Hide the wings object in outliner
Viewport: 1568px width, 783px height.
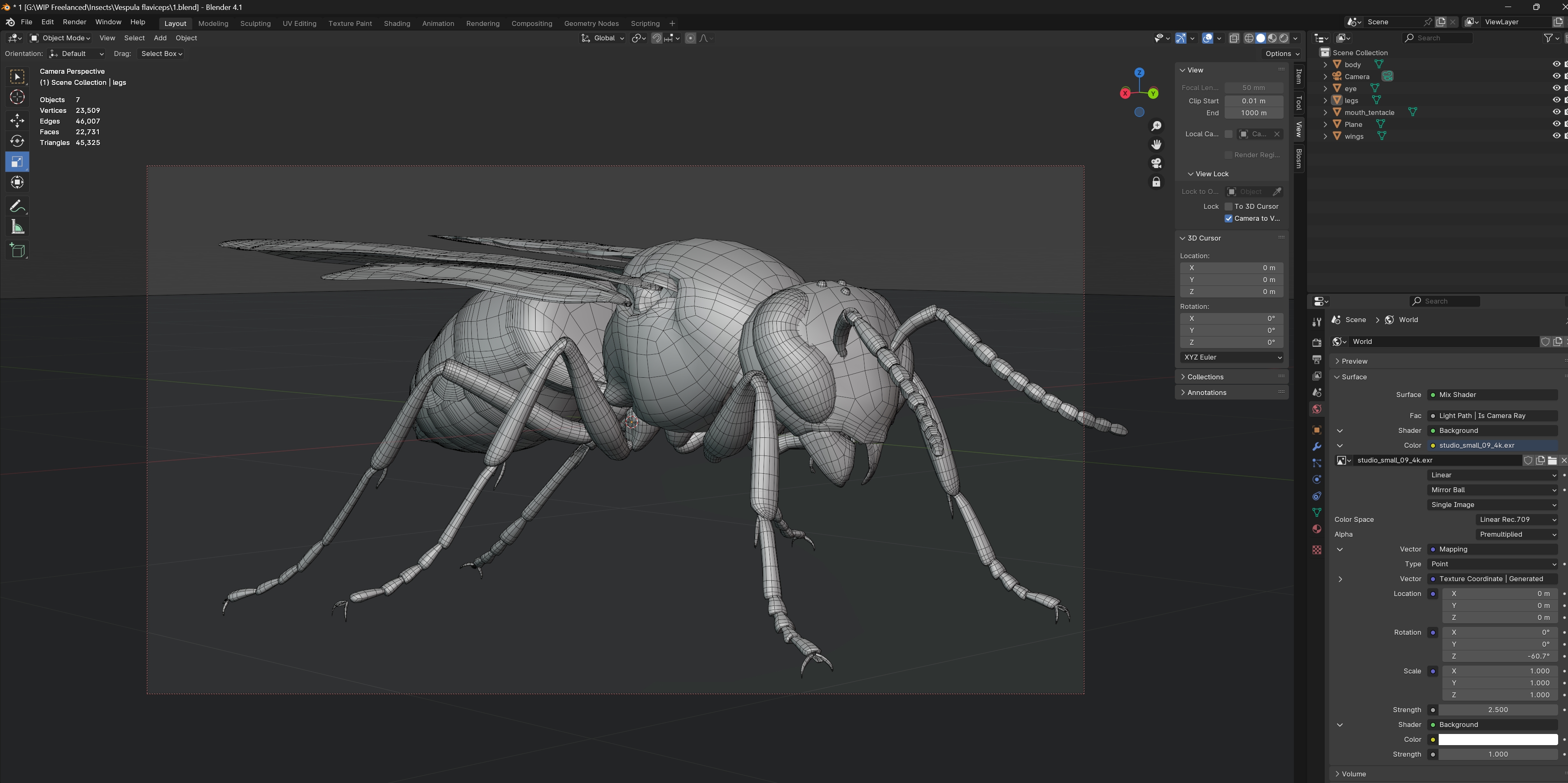(1556, 136)
